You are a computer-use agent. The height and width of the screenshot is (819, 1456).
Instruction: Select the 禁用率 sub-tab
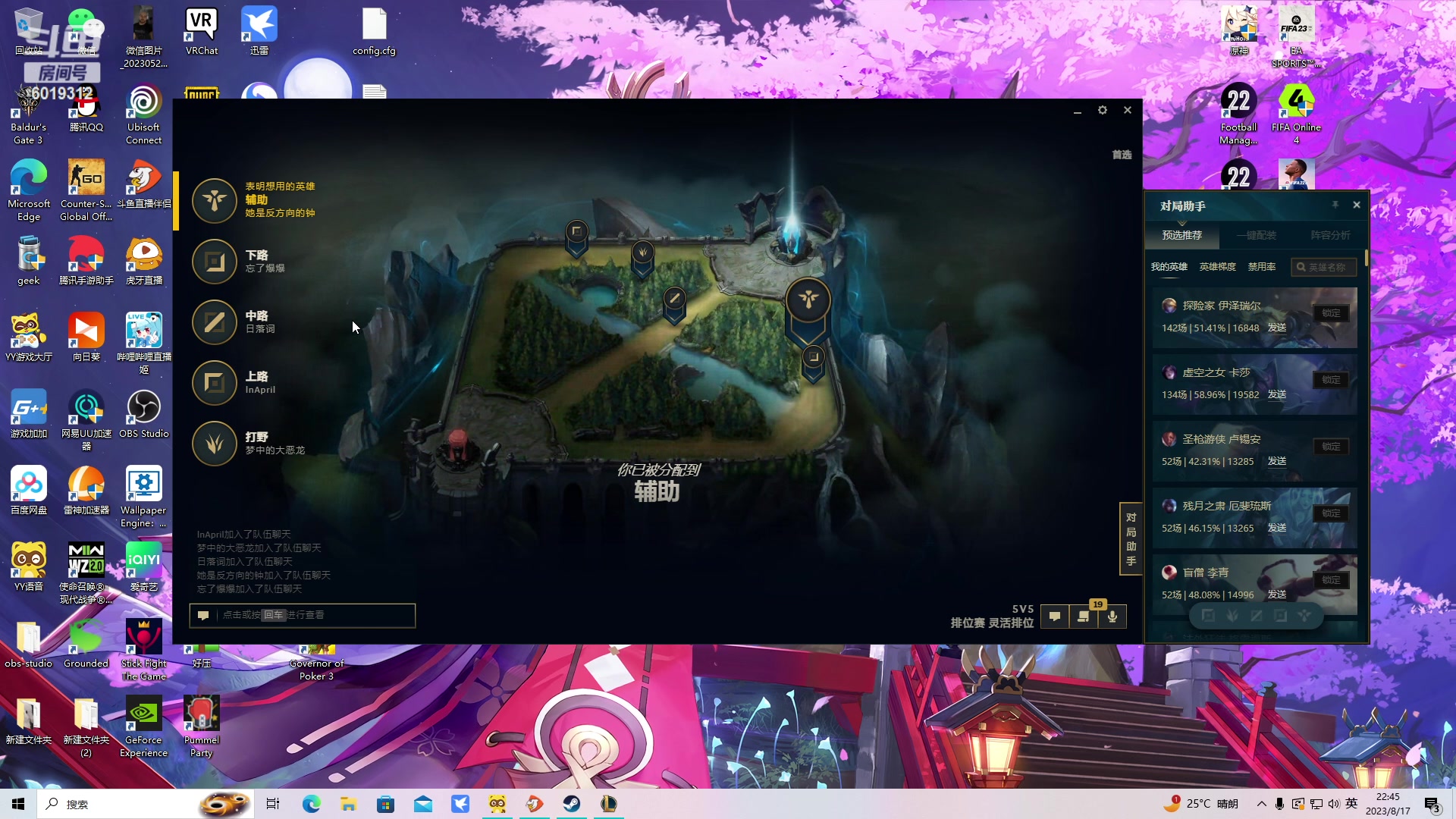point(1262,267)
